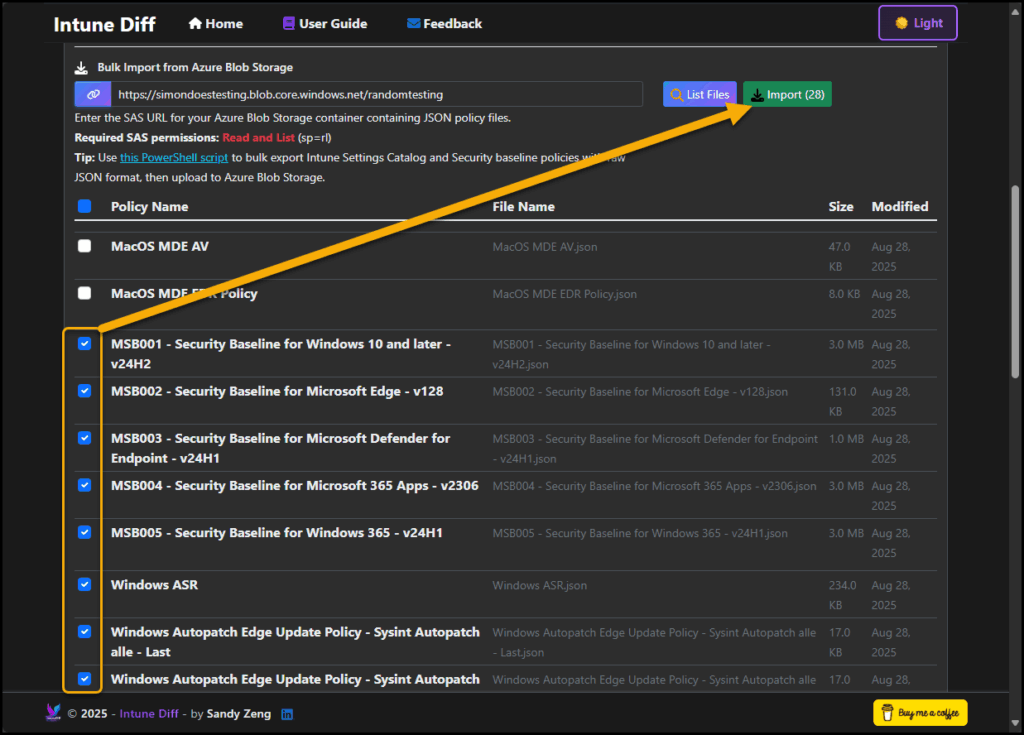Uncheck the Autopatch 'alle - Last' policy checkbox

pyautogui.click(x=84, y=631)
